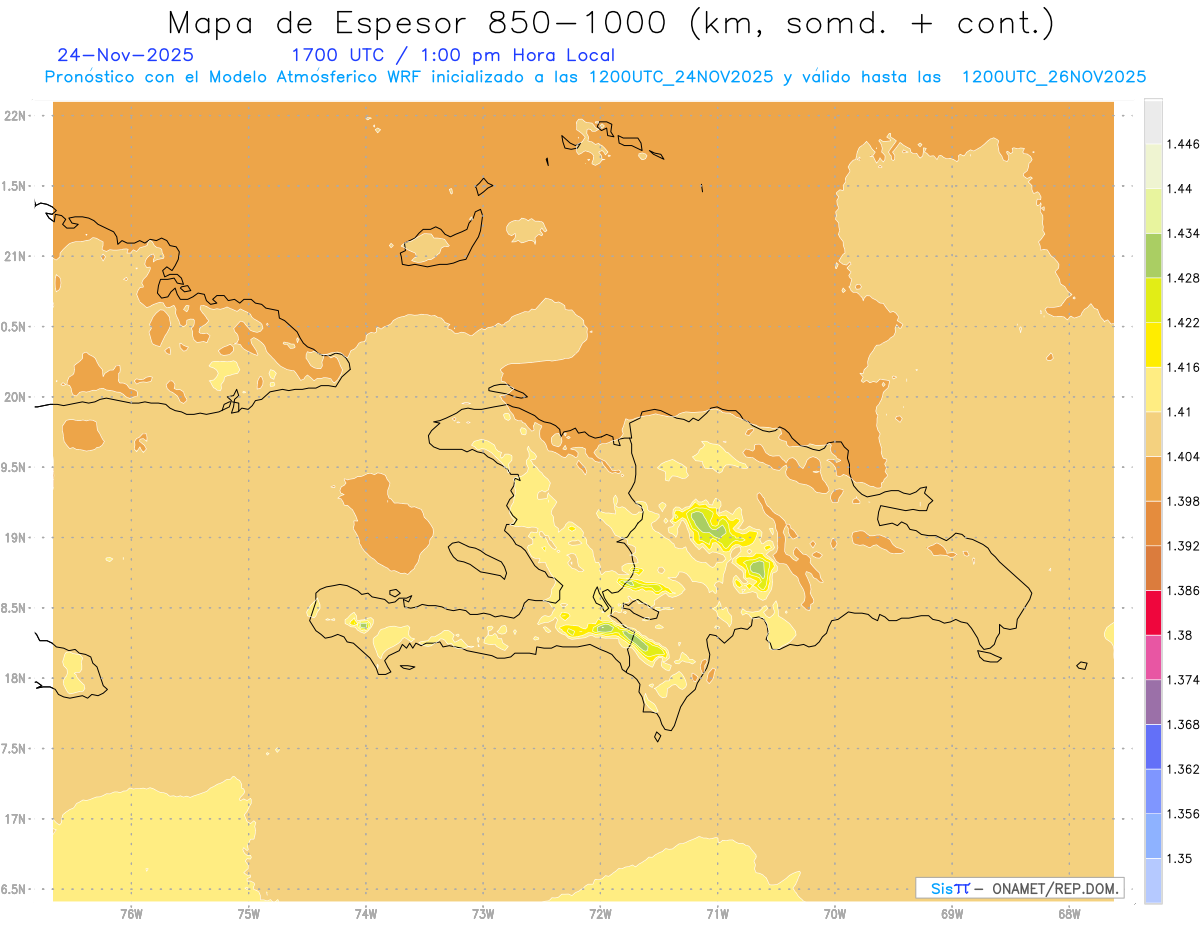Select the valid-until time '1200UTC_26NOV2025'
Screen dimensions: 1200x927
1053,77
